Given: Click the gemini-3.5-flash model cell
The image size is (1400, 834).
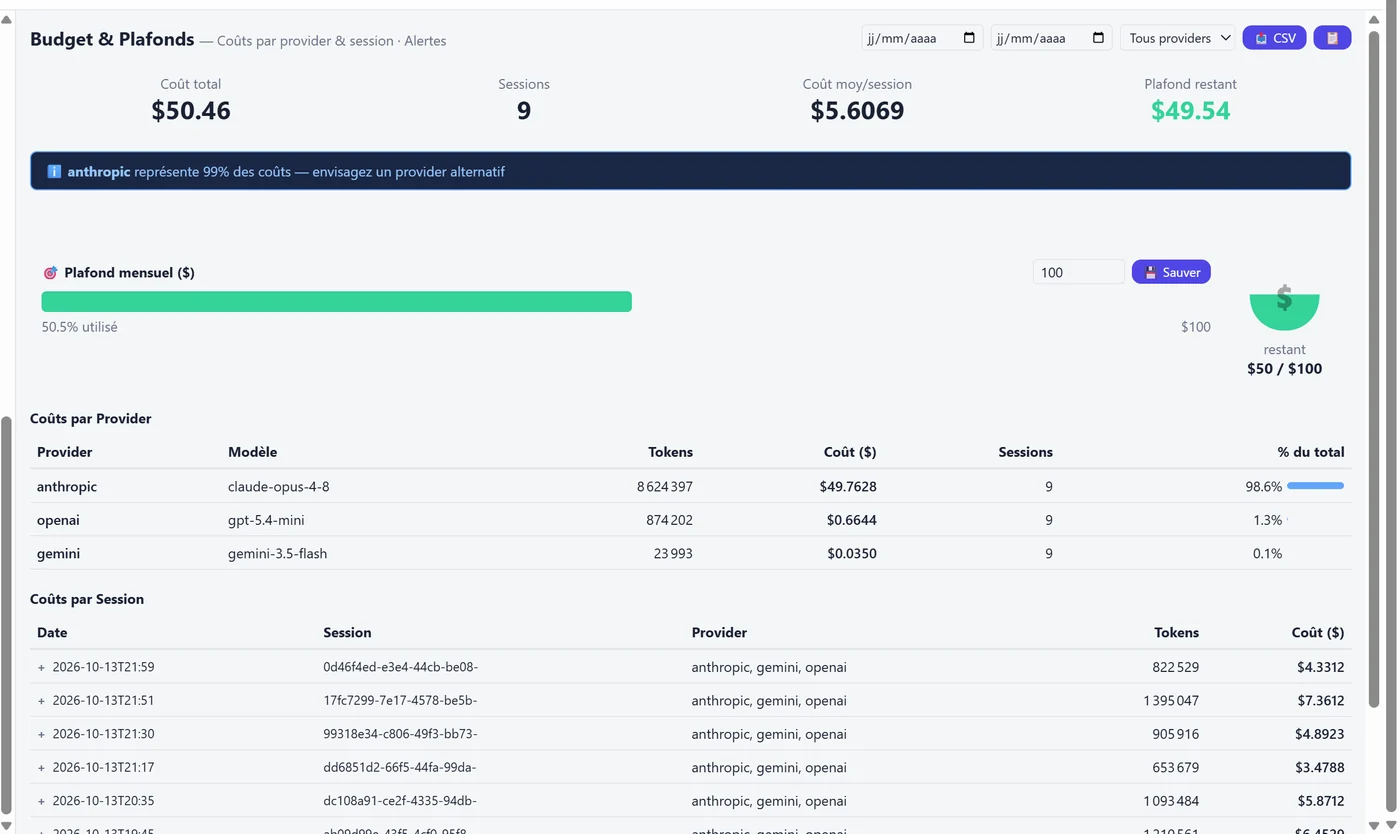Looking at the screenshot, I should tap(277, 554).
